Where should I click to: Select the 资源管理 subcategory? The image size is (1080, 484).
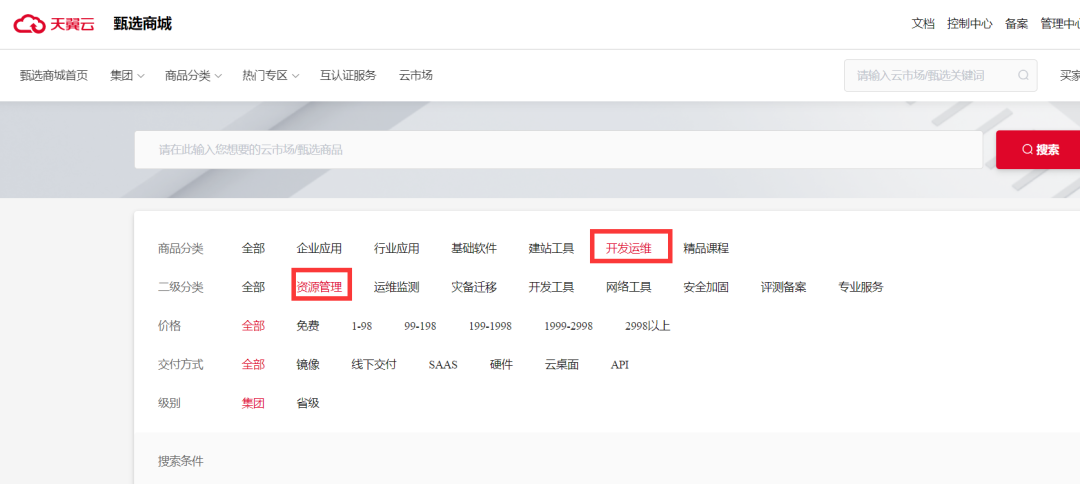click(x=319, y=287)
